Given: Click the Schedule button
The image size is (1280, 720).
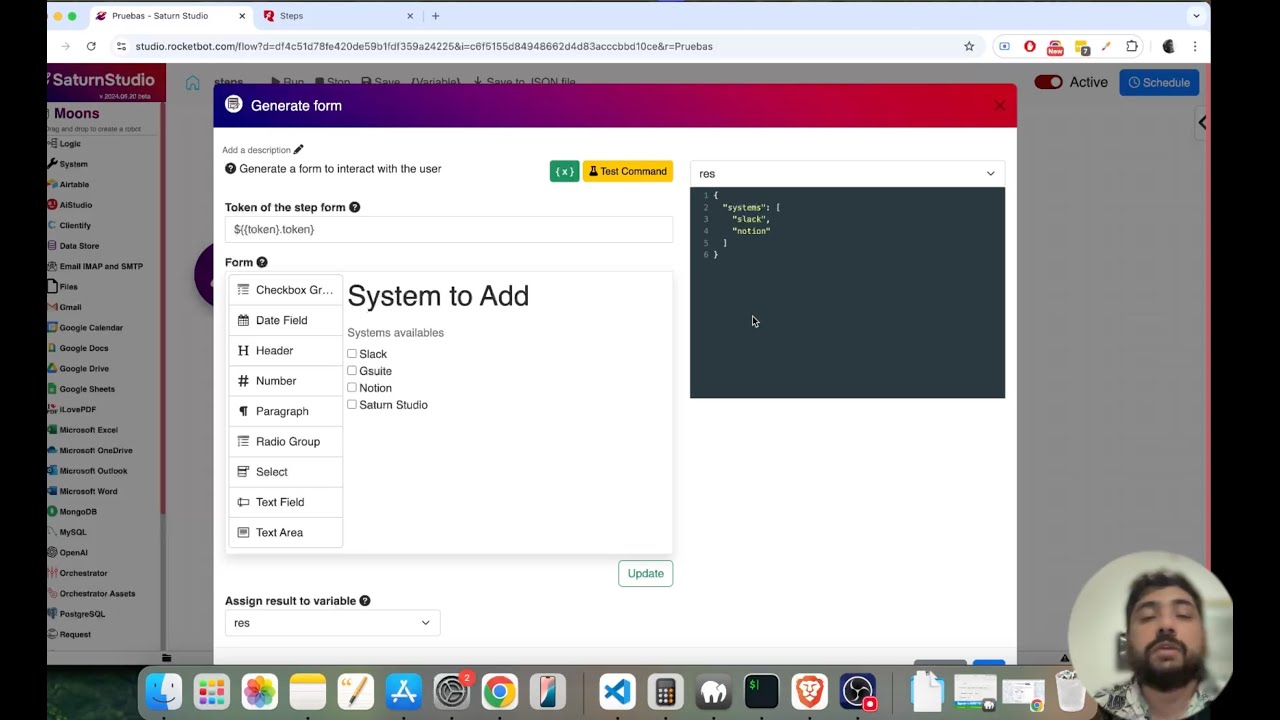Looking at the screenshot, I should tap(1159, 82).
